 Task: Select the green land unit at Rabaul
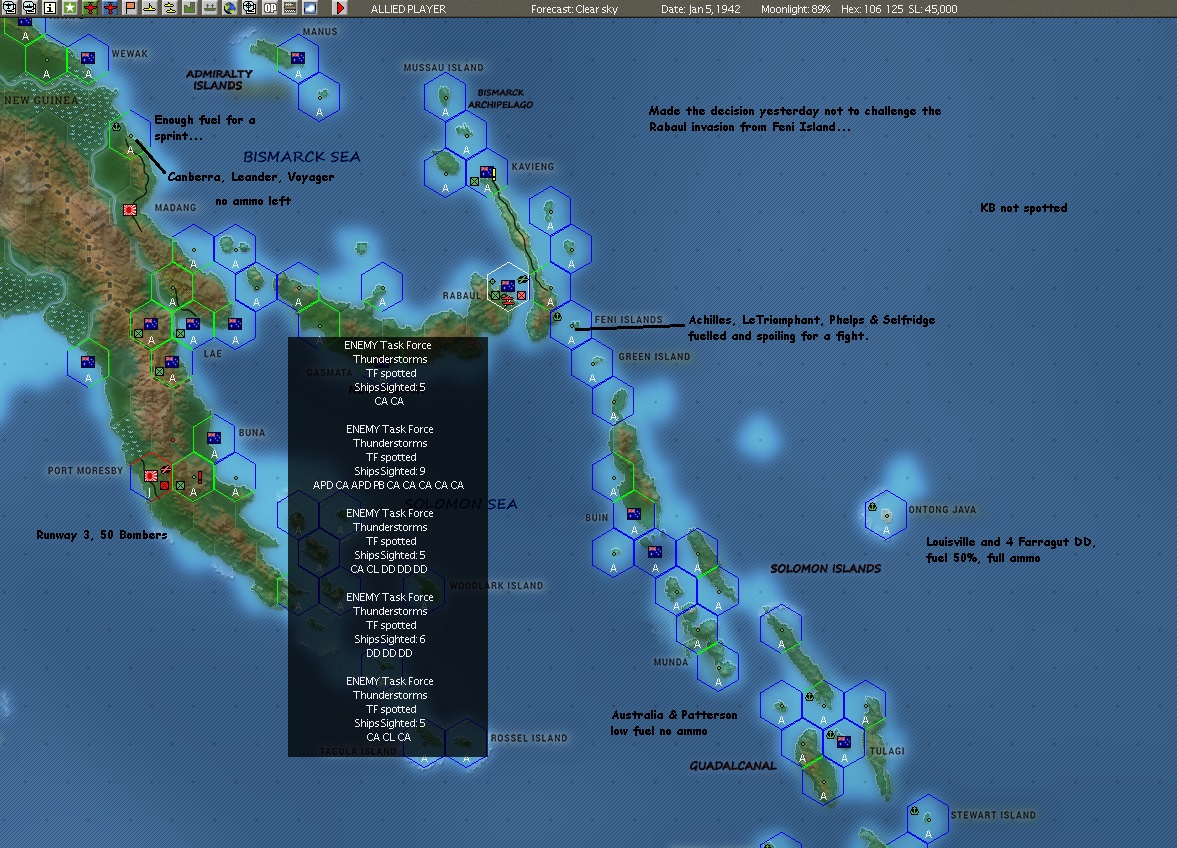point(495,295)
